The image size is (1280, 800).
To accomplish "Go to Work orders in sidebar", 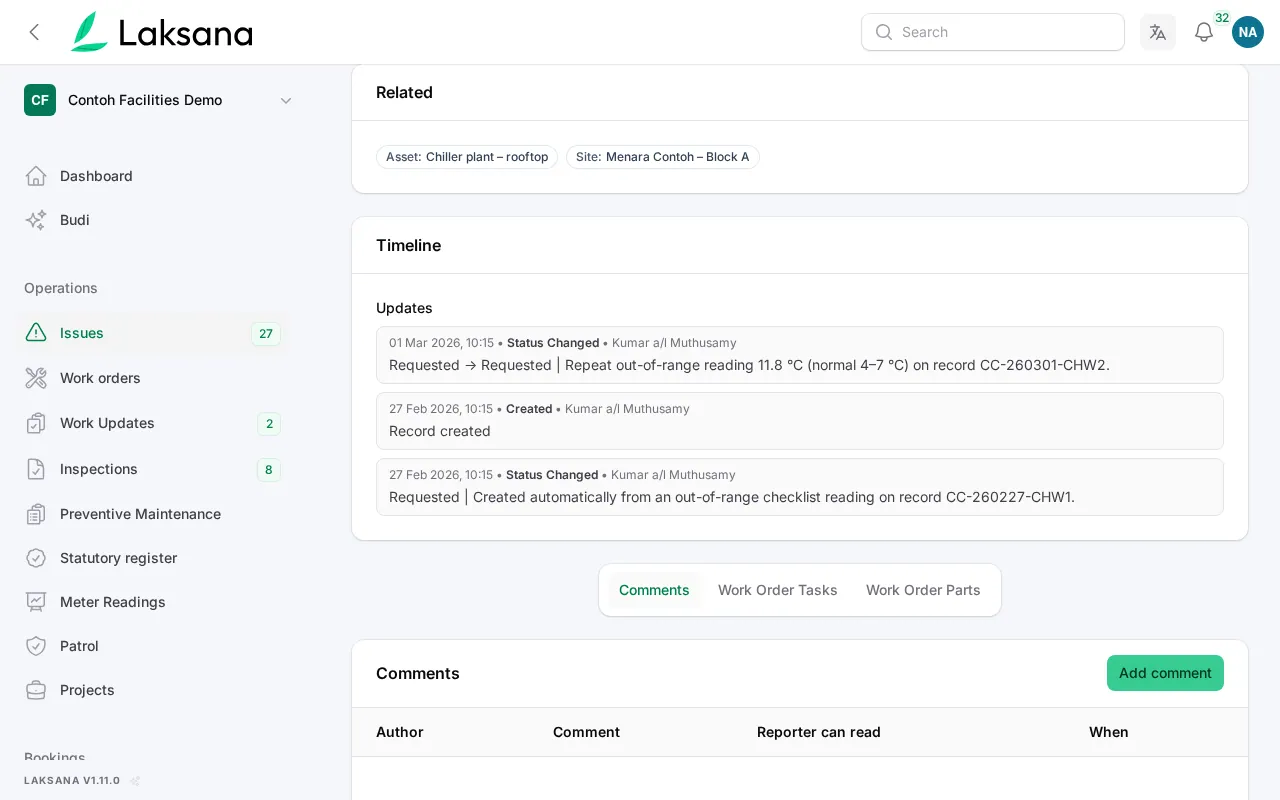I will pyautogui.click(x=152, y=378).
